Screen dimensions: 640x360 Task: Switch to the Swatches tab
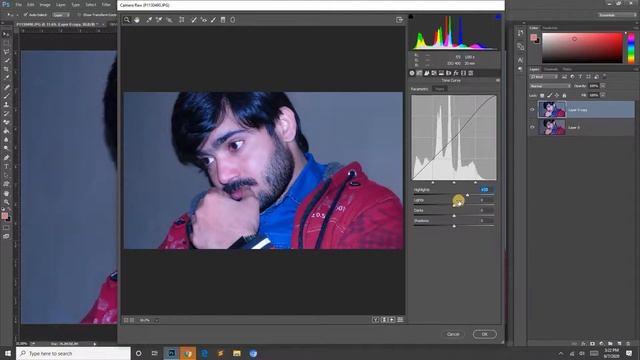pyautogui.click(x=550, y=28)
